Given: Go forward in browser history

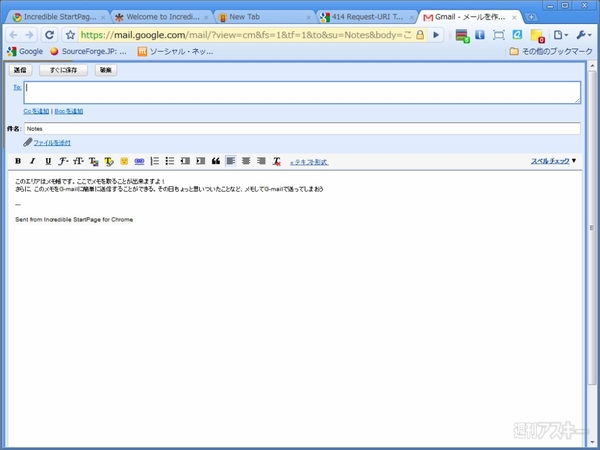Looking at the screenshot, I should pyautogui.click(x=29, y=35).
